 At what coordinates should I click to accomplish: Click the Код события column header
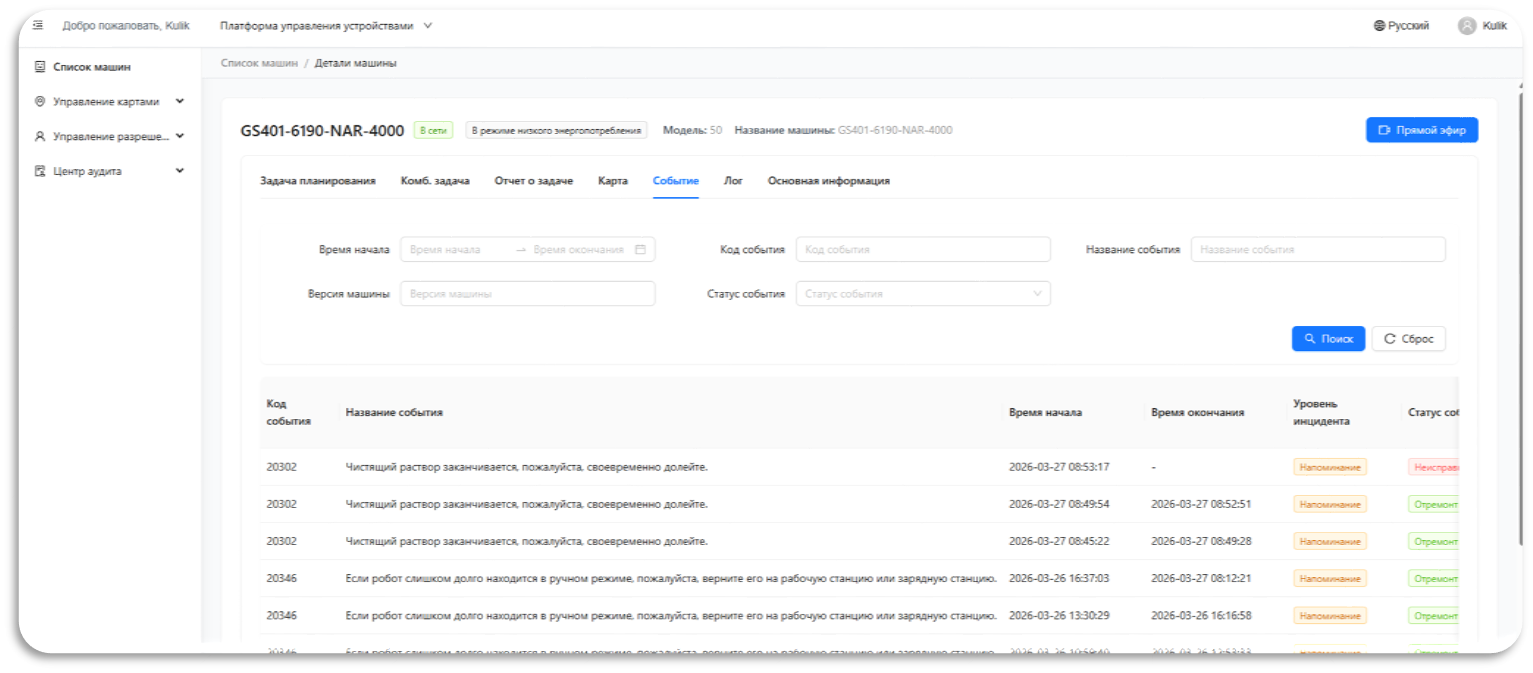tap(288, 412)
